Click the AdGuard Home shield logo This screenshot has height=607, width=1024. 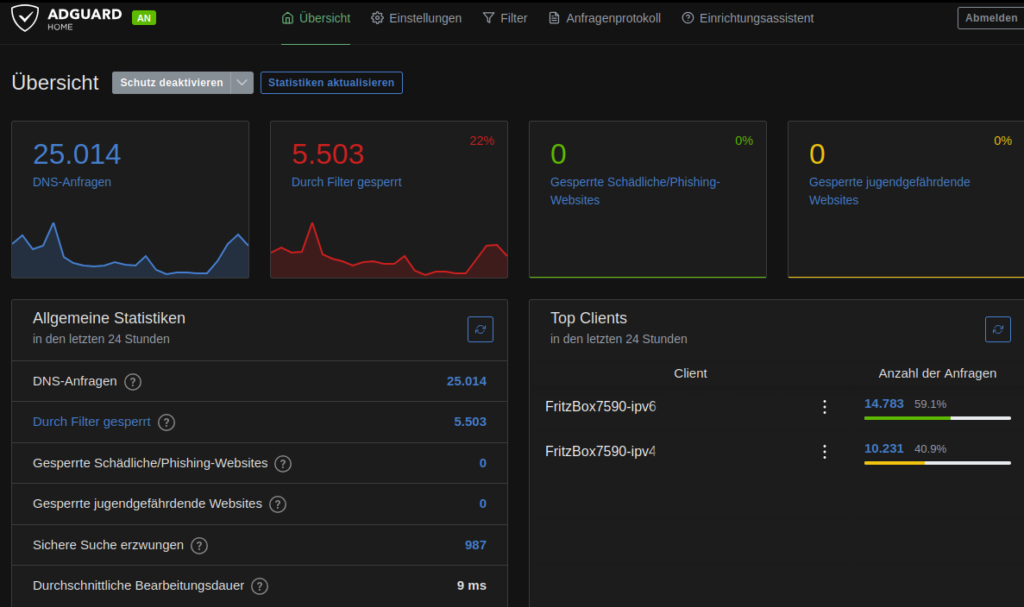click(x=27, y=18)
